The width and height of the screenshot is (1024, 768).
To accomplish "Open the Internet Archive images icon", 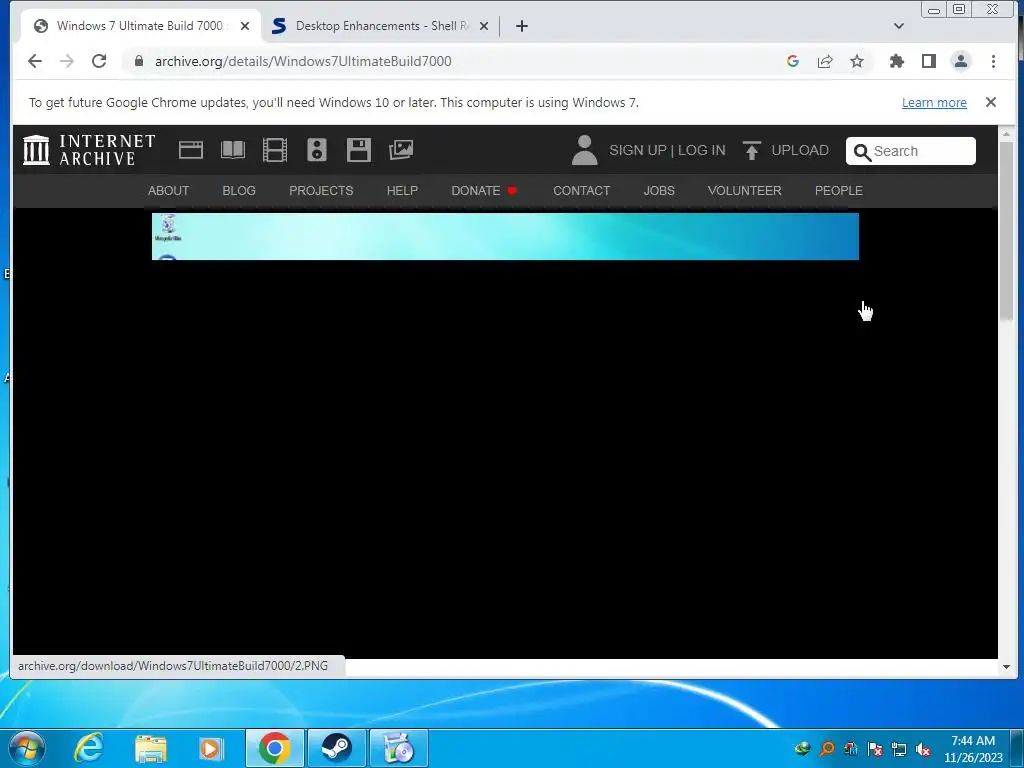I will [401, 150].
